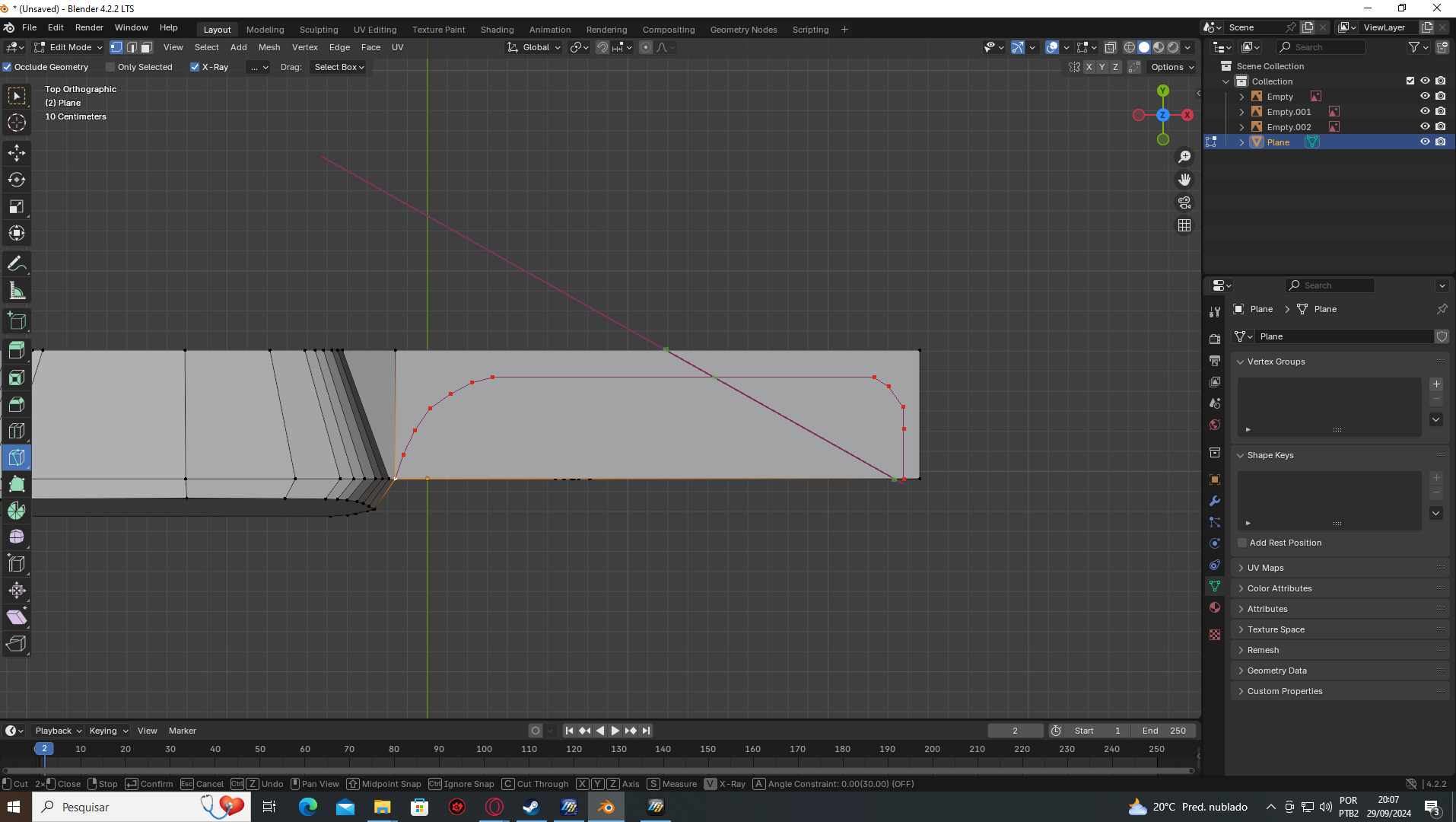The width and height of the screenshot is (1456, 822).
Task: Switch to the UV Editing workspace tab
Action: [x=375, y=30]
